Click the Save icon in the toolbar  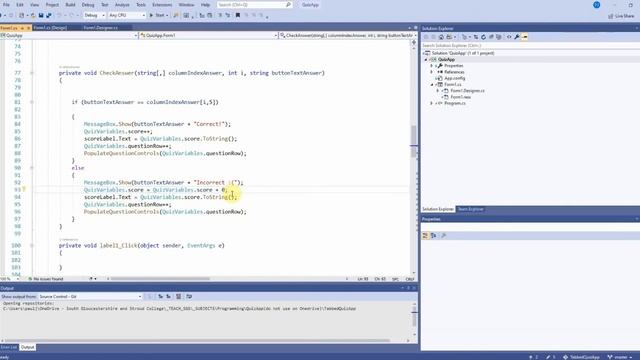(41, 16)
